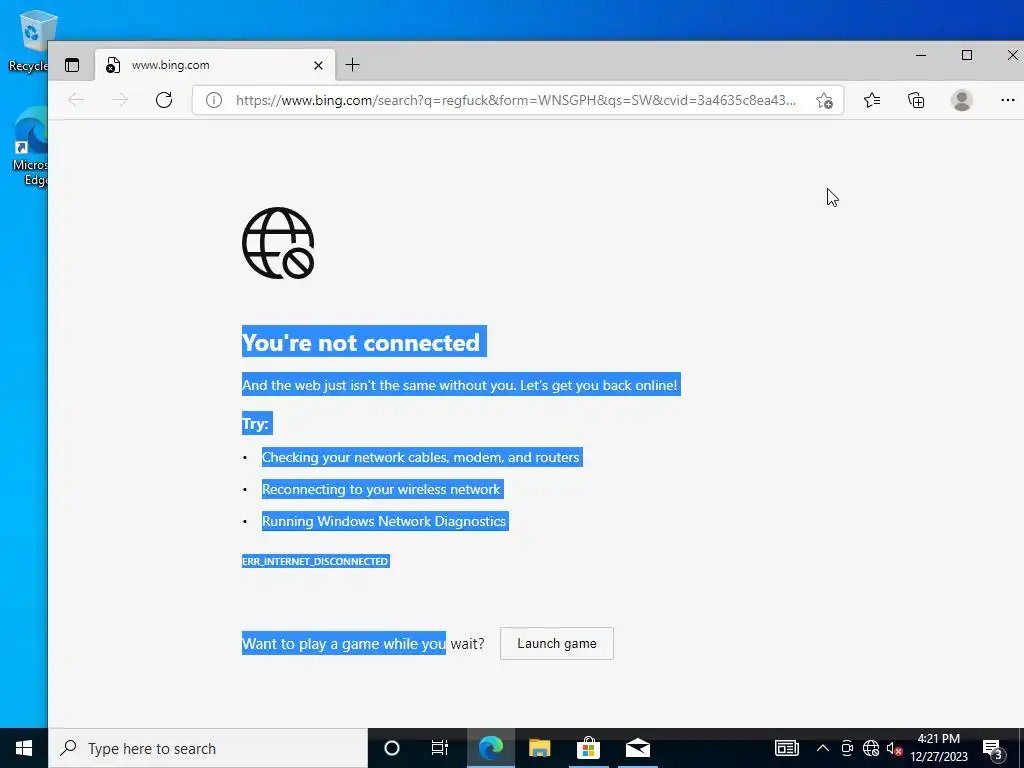Minimize the Edge browser window

click(921, 56)
